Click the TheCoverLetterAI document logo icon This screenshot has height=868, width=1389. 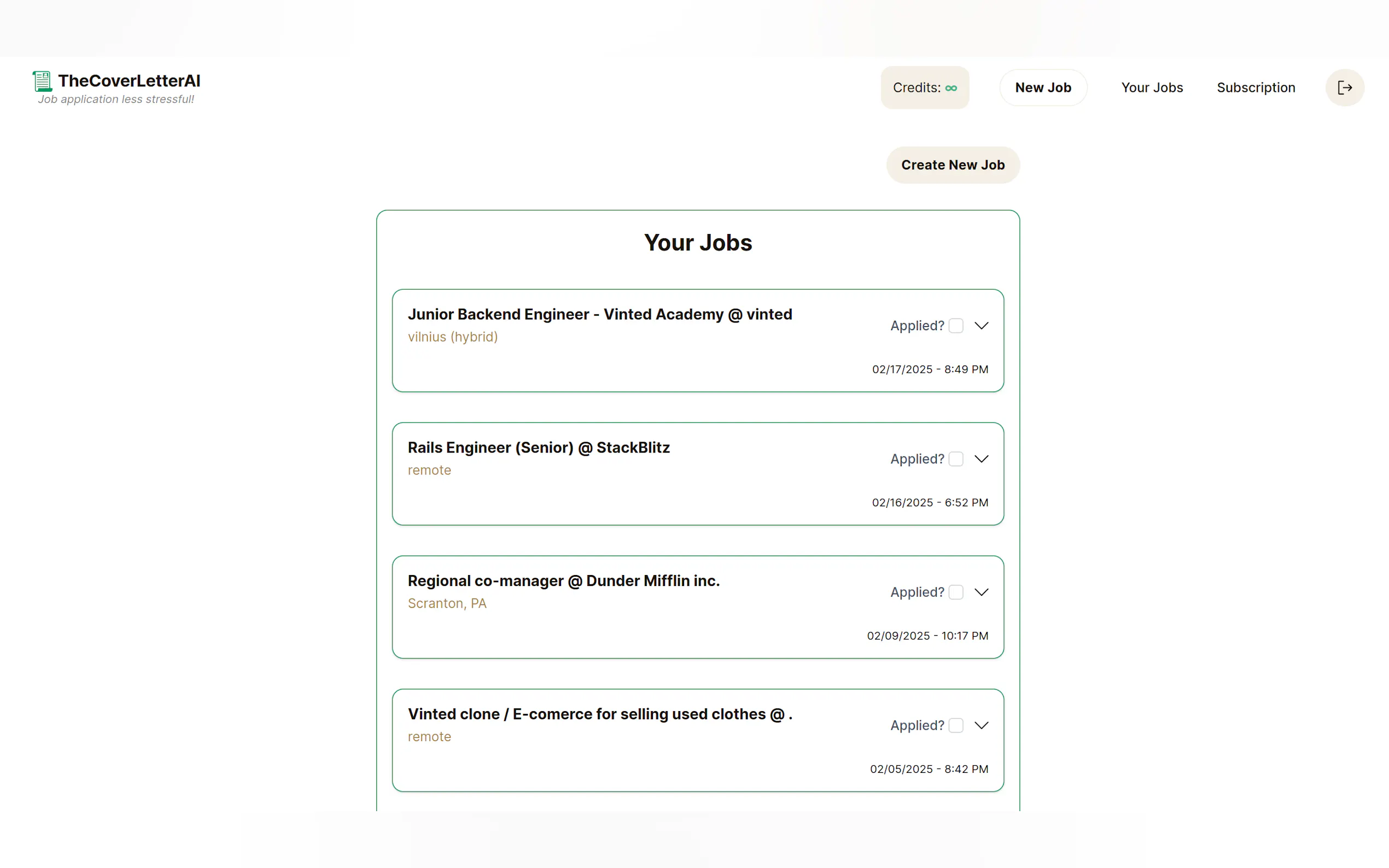[42, 81]
